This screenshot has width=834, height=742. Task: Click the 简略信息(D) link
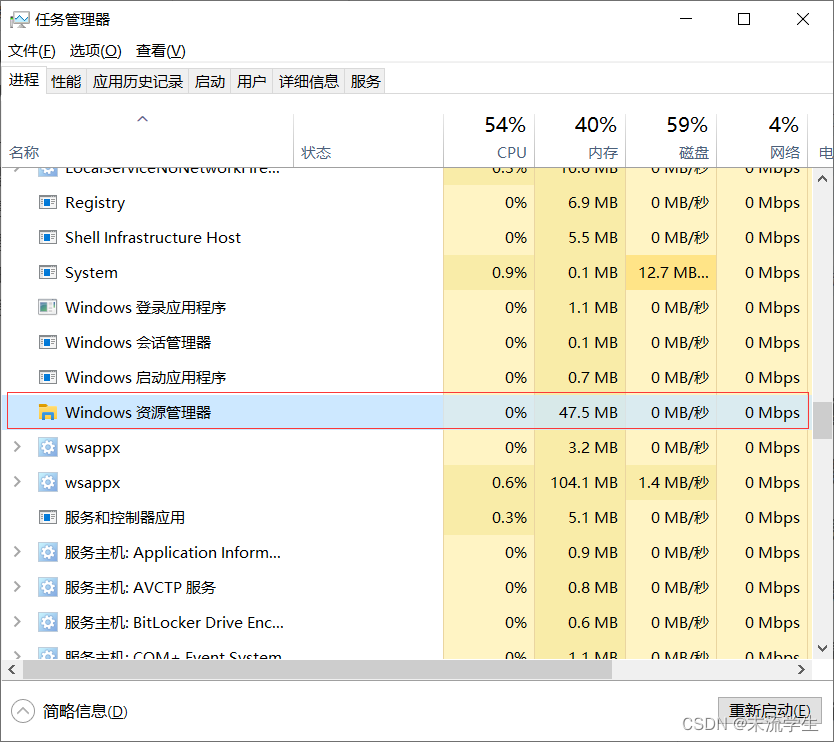click(85, 711)
